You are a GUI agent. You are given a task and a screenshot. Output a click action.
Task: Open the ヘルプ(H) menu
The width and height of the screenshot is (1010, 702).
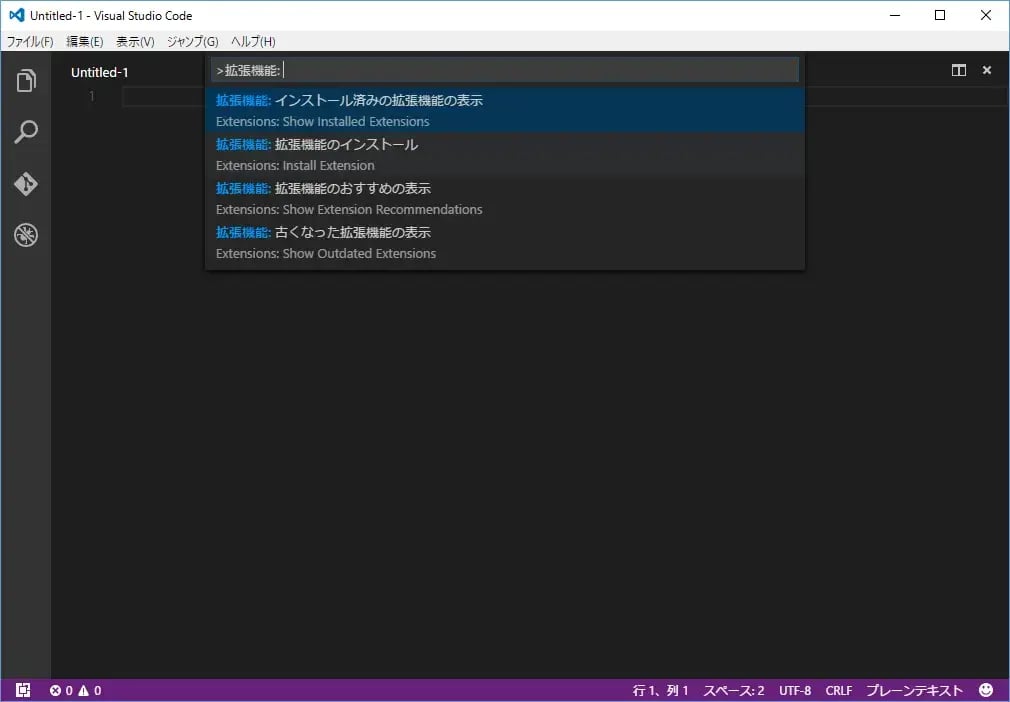253,41
